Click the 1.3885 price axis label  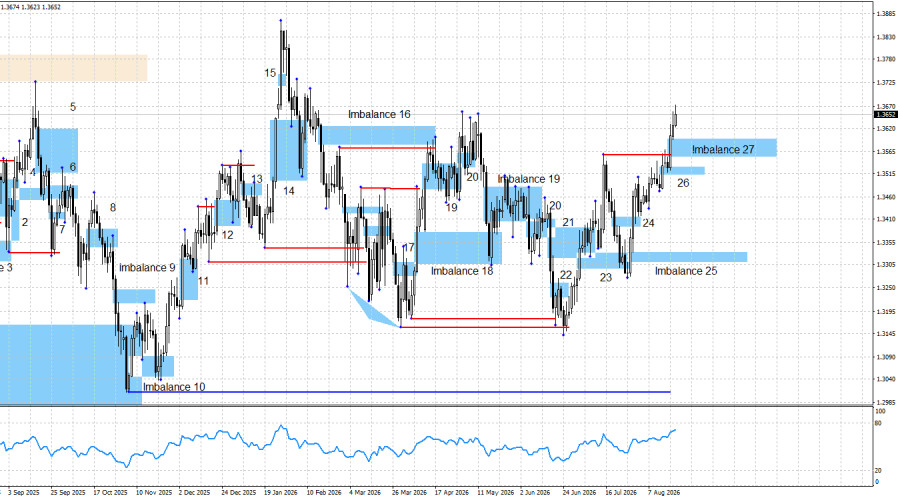tap(886, 14)
